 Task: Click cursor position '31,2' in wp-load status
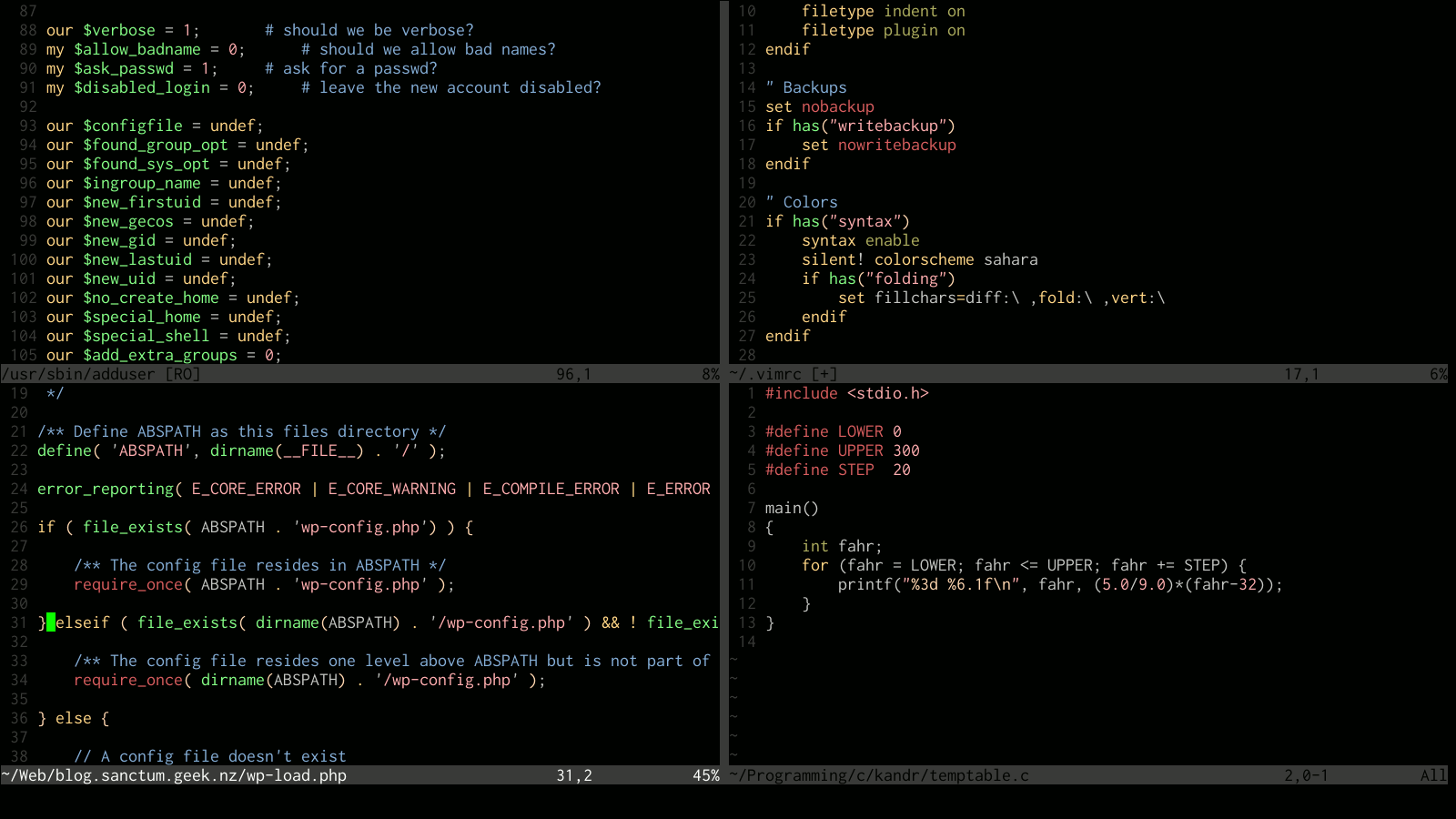(573, 775)
